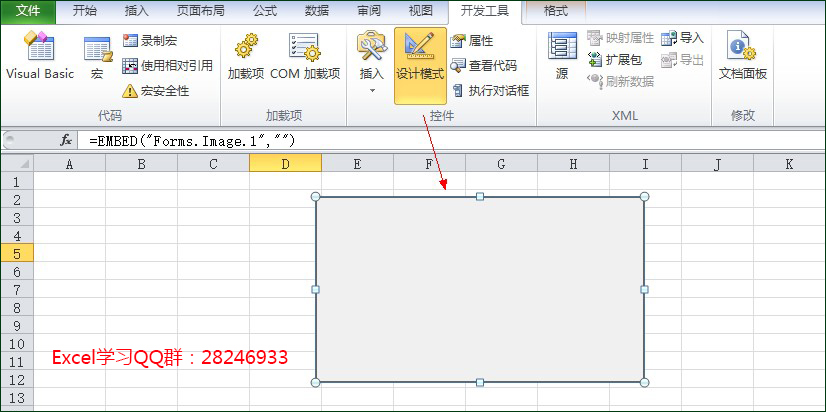Open 文档面板 document panel
Viewport: 826px width, 412px height.
point(743,56)
